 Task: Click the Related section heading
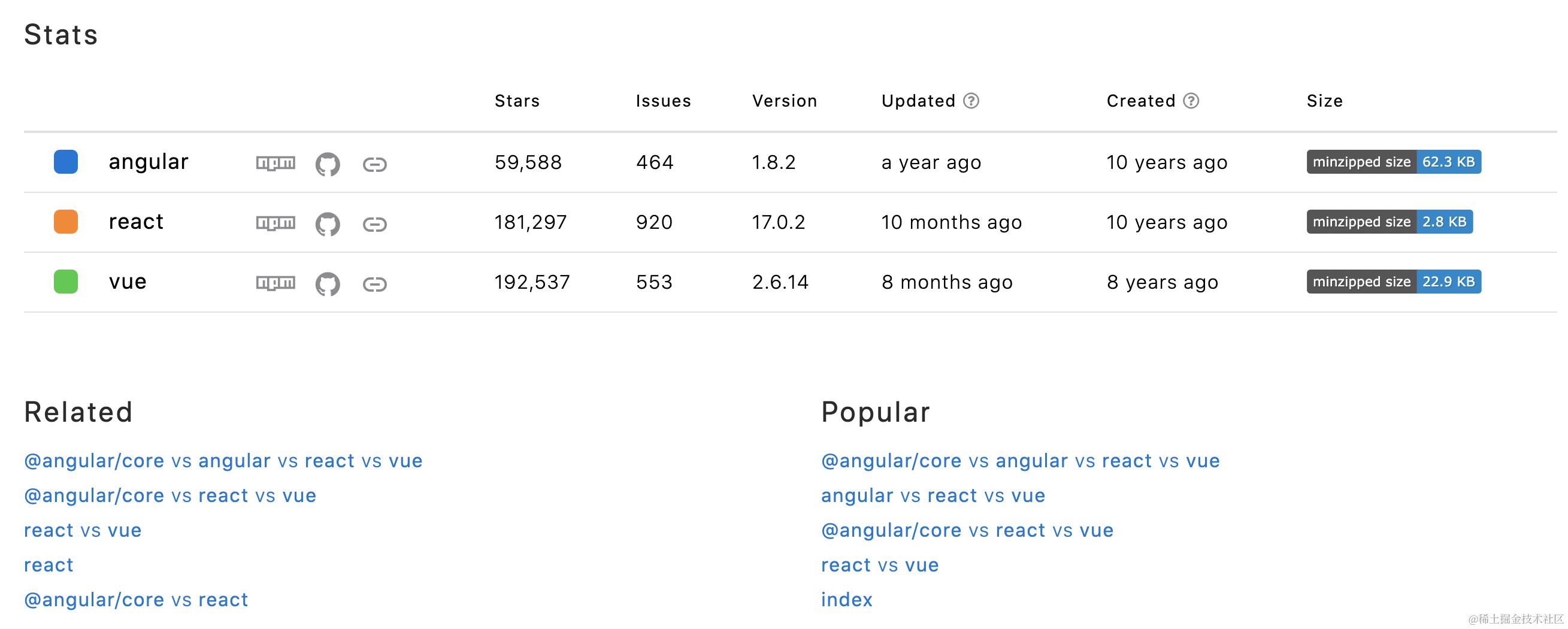coord(78,412)
